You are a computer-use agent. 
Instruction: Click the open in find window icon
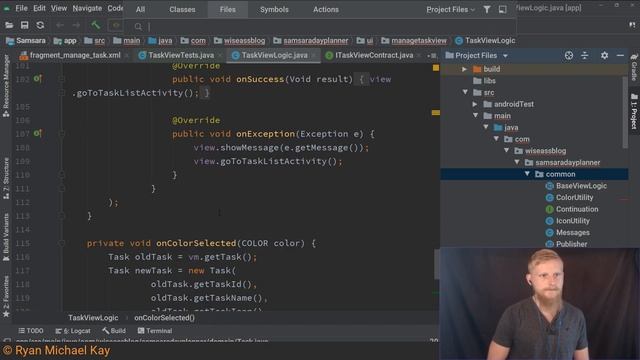(502, 9)
